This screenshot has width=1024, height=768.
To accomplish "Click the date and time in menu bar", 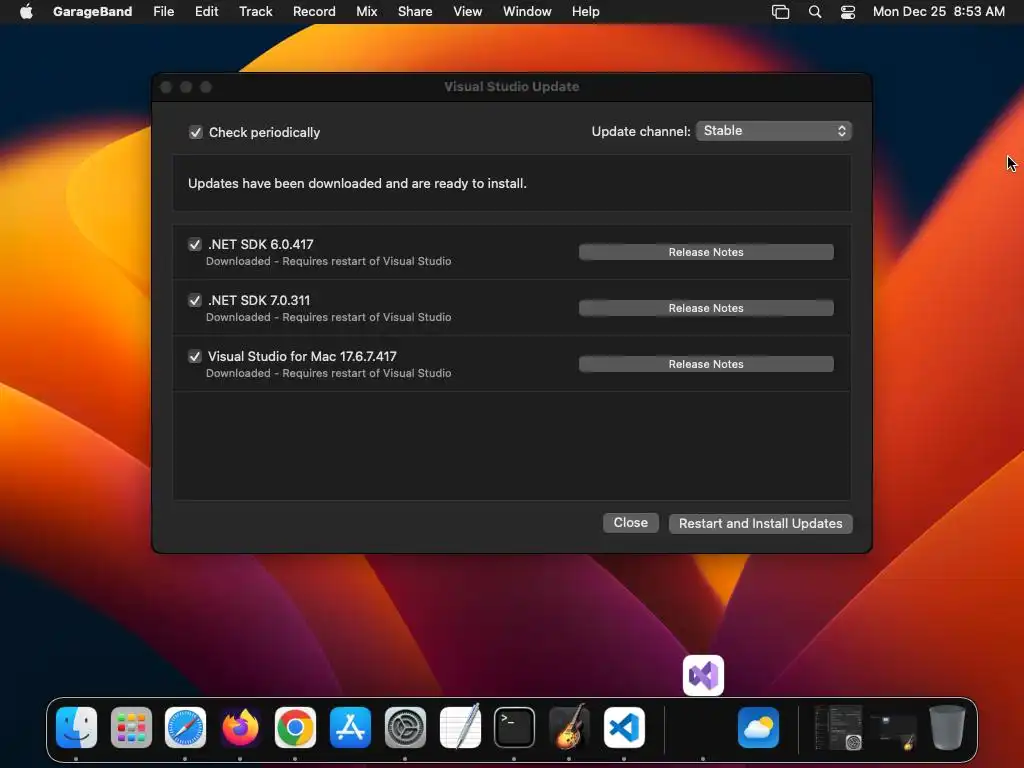I will [x=938, y=11].
